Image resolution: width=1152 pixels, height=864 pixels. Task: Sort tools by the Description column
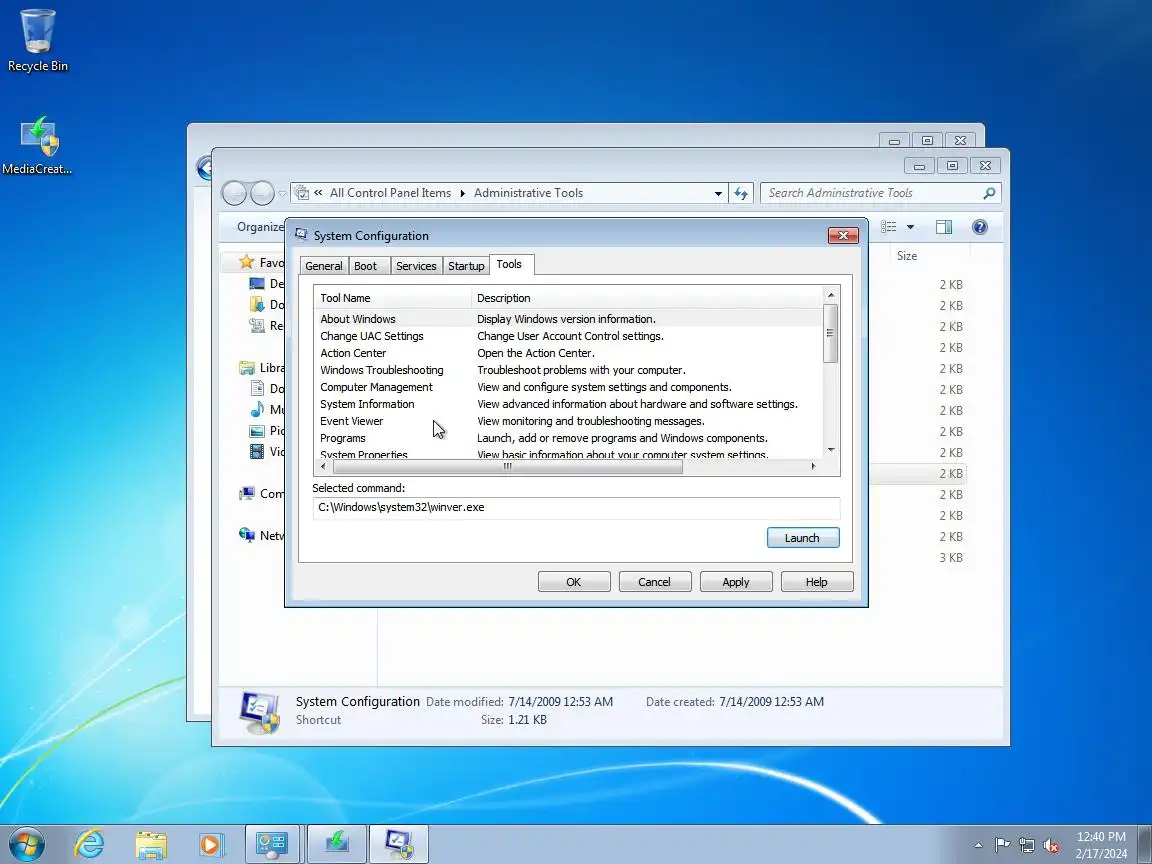coord(647,298)
